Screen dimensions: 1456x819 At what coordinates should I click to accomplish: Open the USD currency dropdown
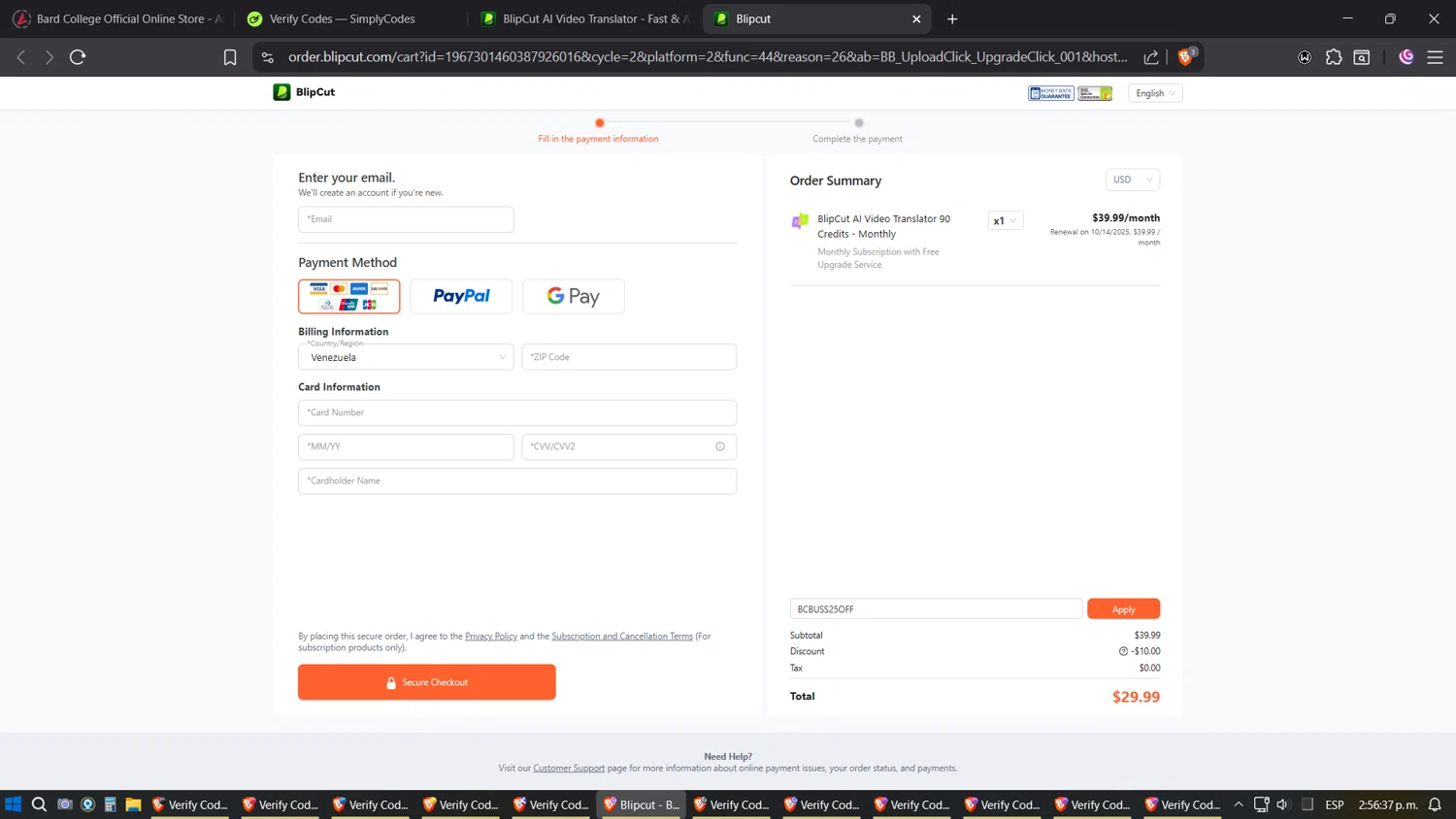(x=1133, y=180)
